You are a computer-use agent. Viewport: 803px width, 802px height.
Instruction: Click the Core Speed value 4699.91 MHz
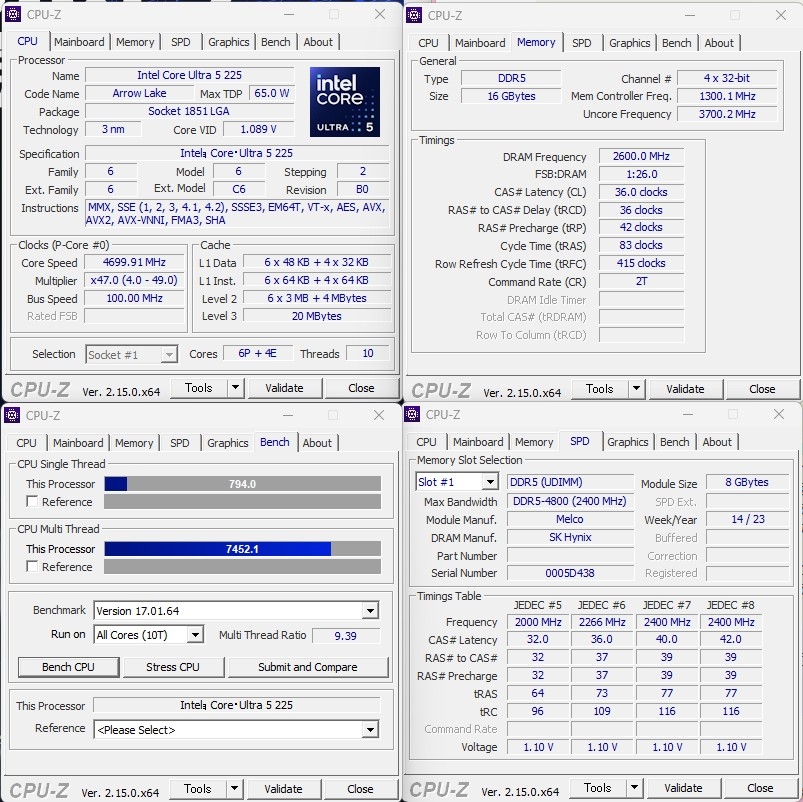click(134, 262)
